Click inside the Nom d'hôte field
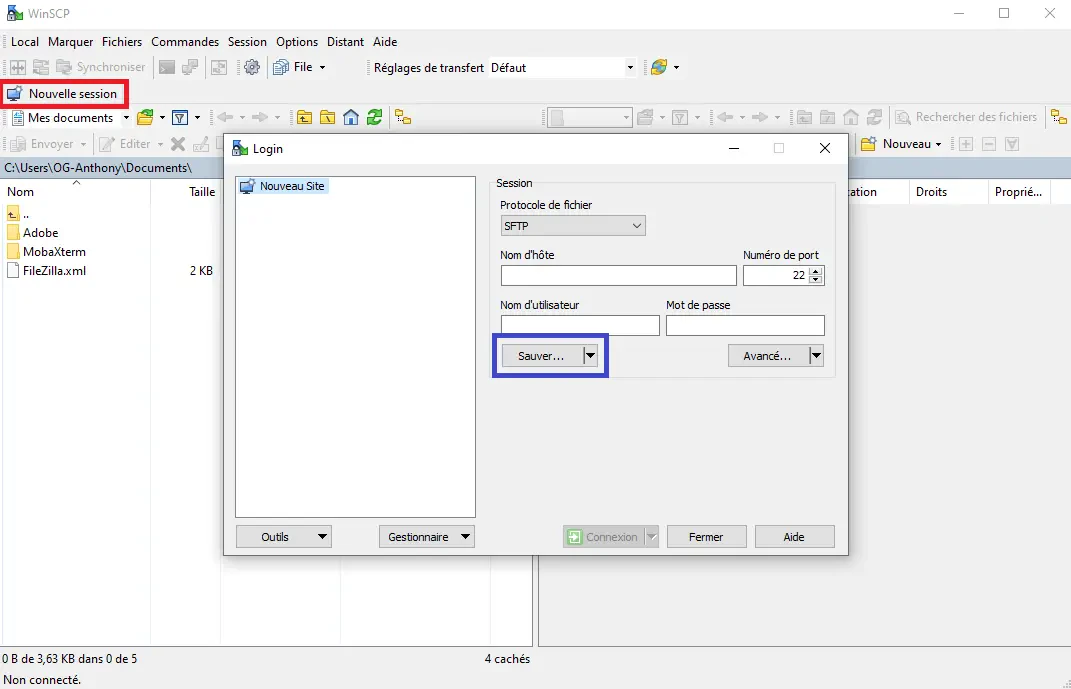Screen dimensions: 1071x689 click(x=618, y=275)
